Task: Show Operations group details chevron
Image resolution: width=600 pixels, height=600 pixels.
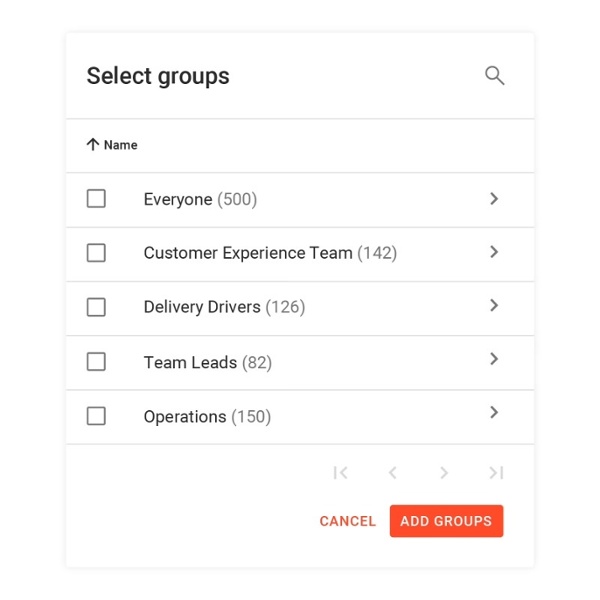Action: coord(494,412)
